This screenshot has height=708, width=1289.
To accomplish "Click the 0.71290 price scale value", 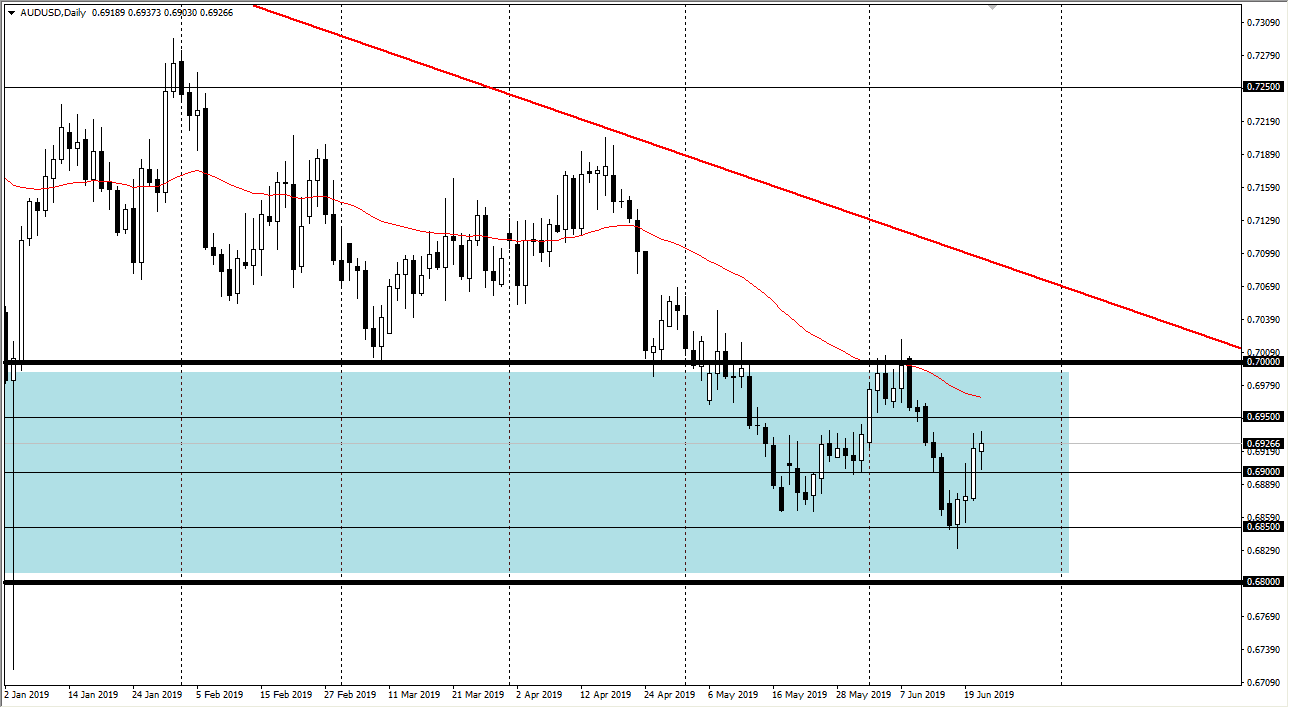I will click(1266, 220).
